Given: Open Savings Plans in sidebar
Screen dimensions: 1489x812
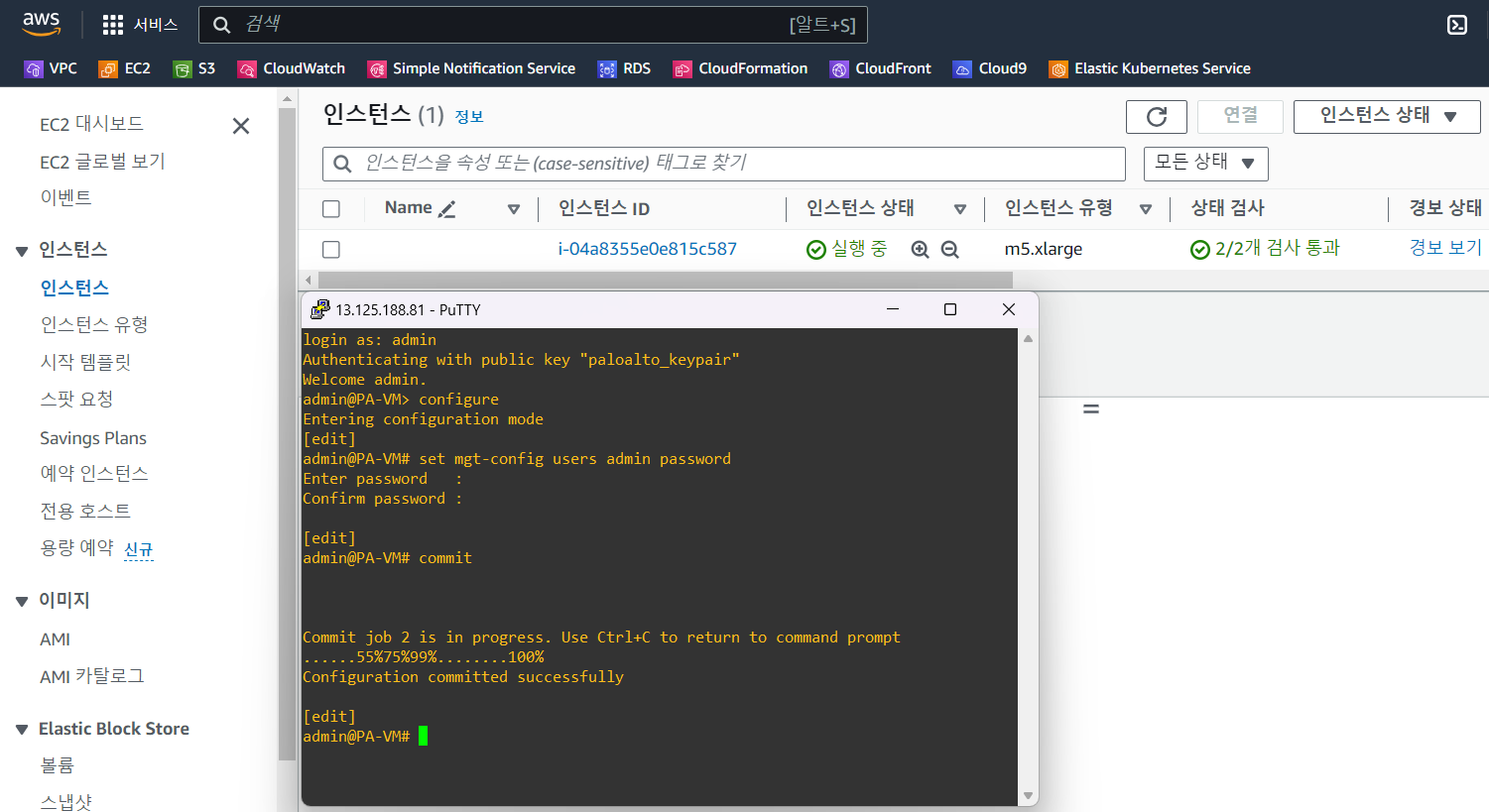Looking at the screenshot, I should tap(93, 438).
